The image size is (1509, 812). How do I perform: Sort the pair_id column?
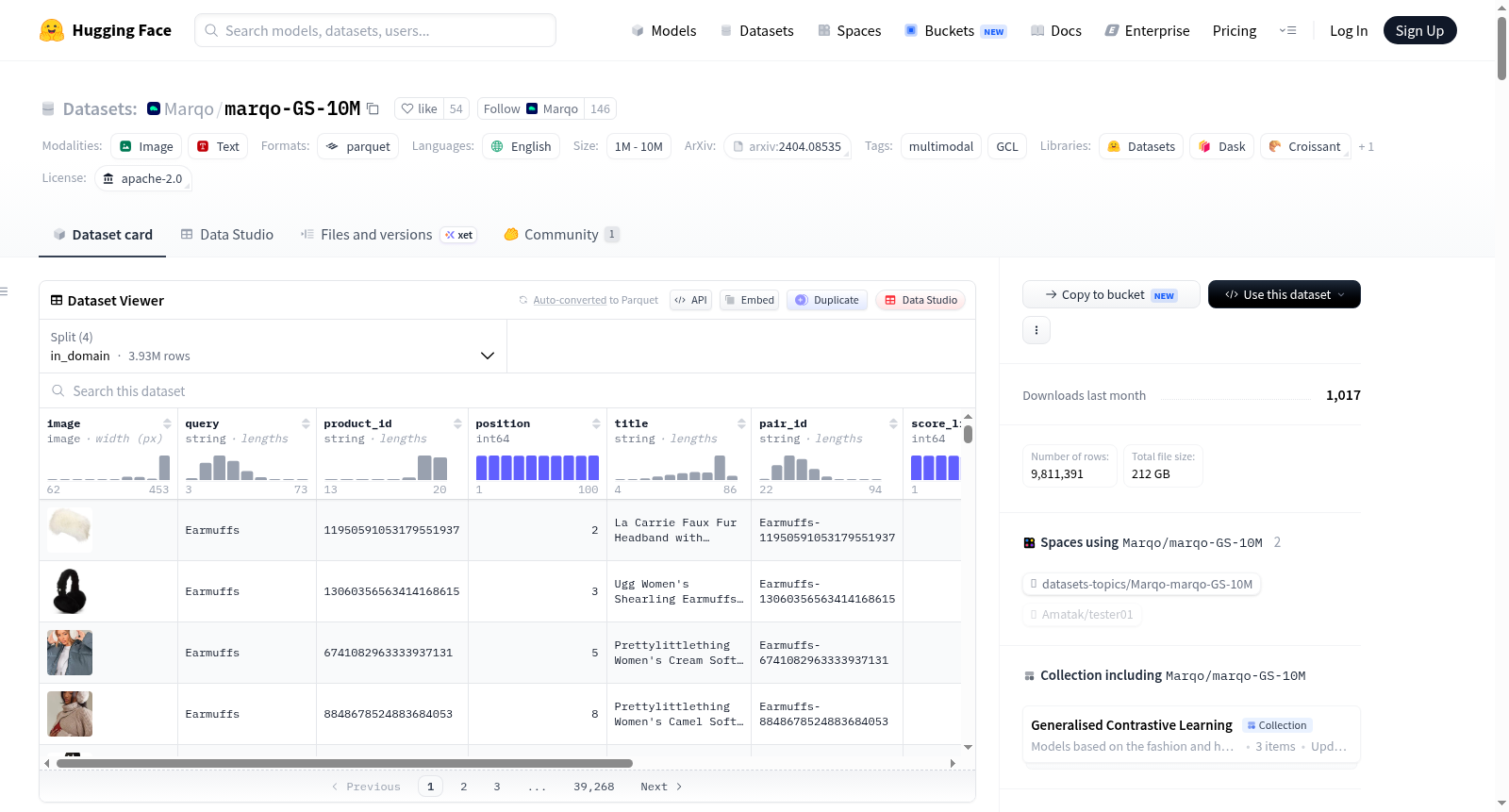point(893,423)
